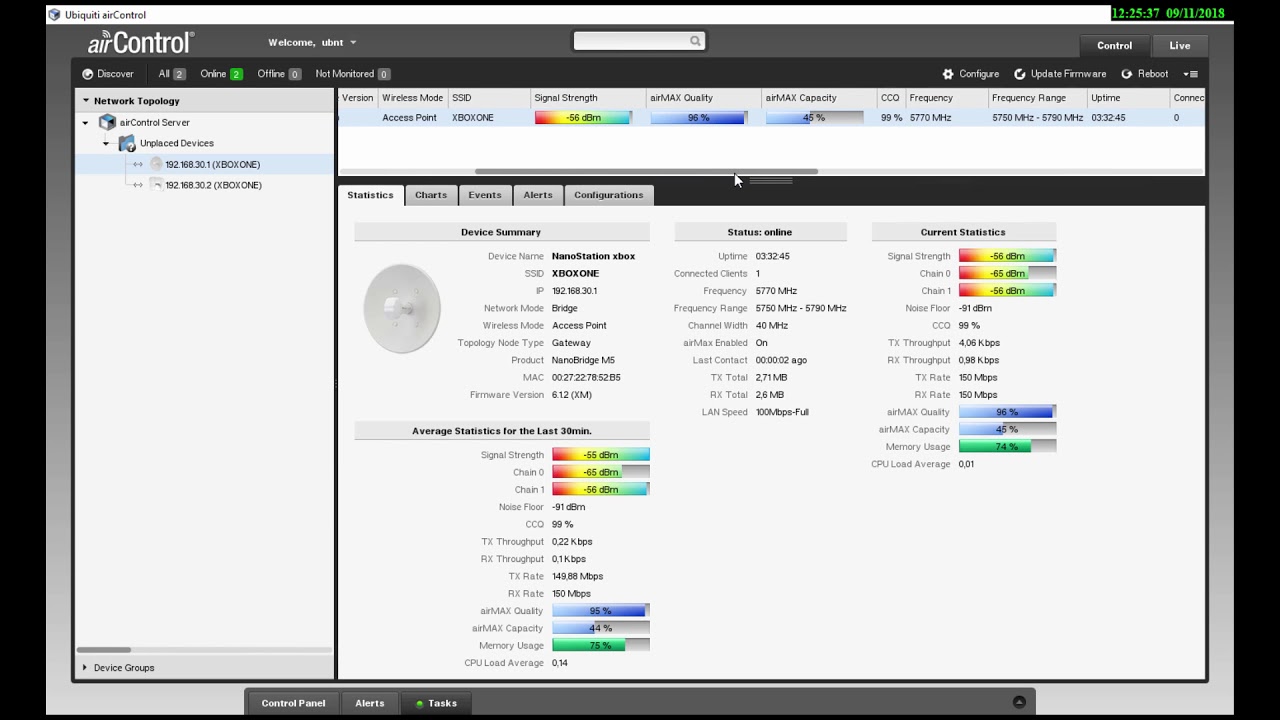Select device 192.168.30.2 (XBOXONE) in tree
Screen dimensions: 1280x720
(212, 185)
